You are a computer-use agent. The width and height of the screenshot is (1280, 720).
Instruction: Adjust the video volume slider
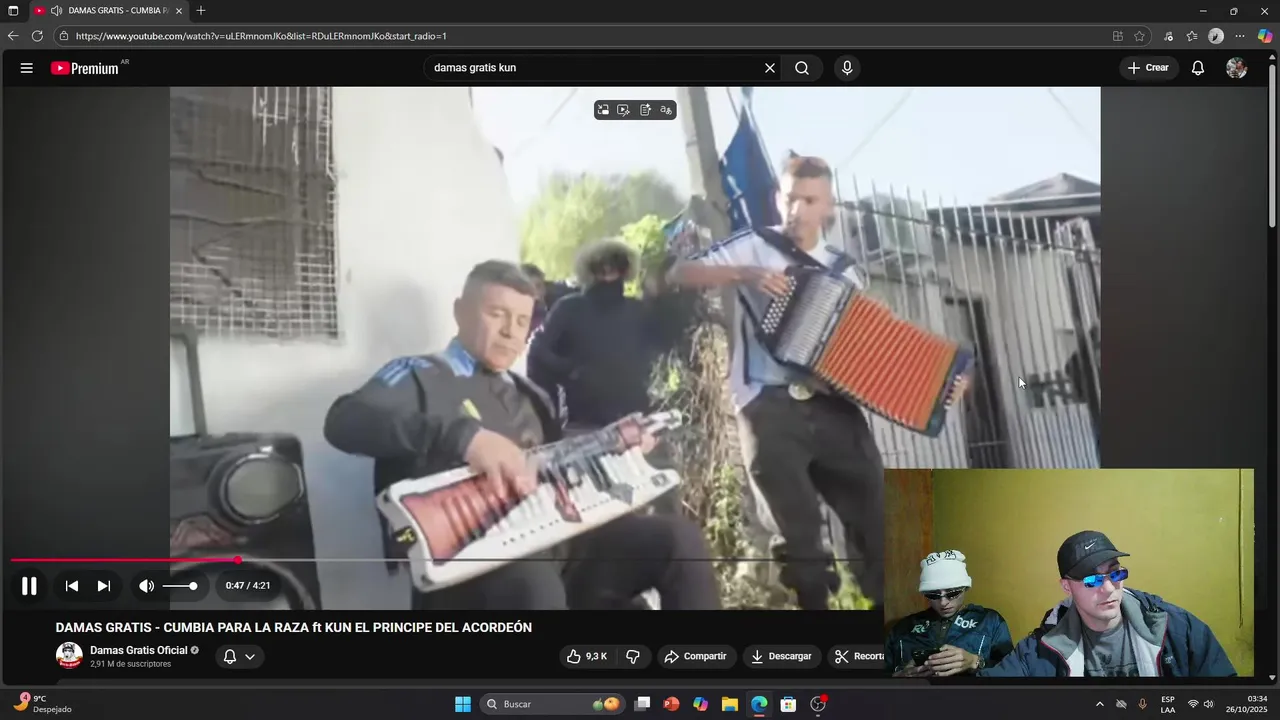[180, 586]
